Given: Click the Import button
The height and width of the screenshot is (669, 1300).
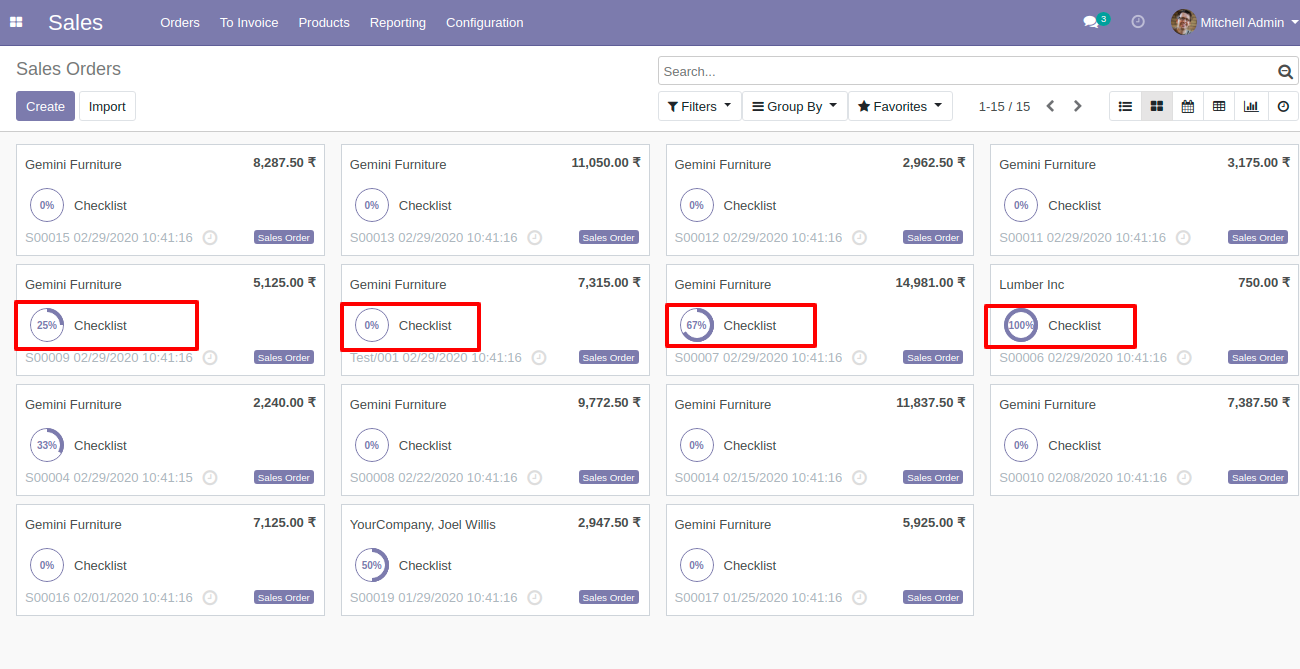Looking at the screenshot, I should click(107, 106).
